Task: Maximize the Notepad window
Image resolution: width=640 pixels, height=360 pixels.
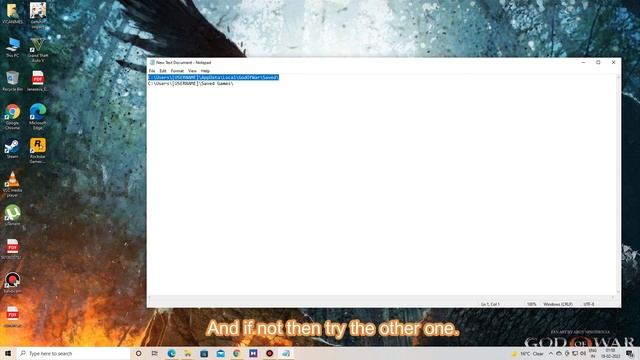Action: [x=598, y=62]
